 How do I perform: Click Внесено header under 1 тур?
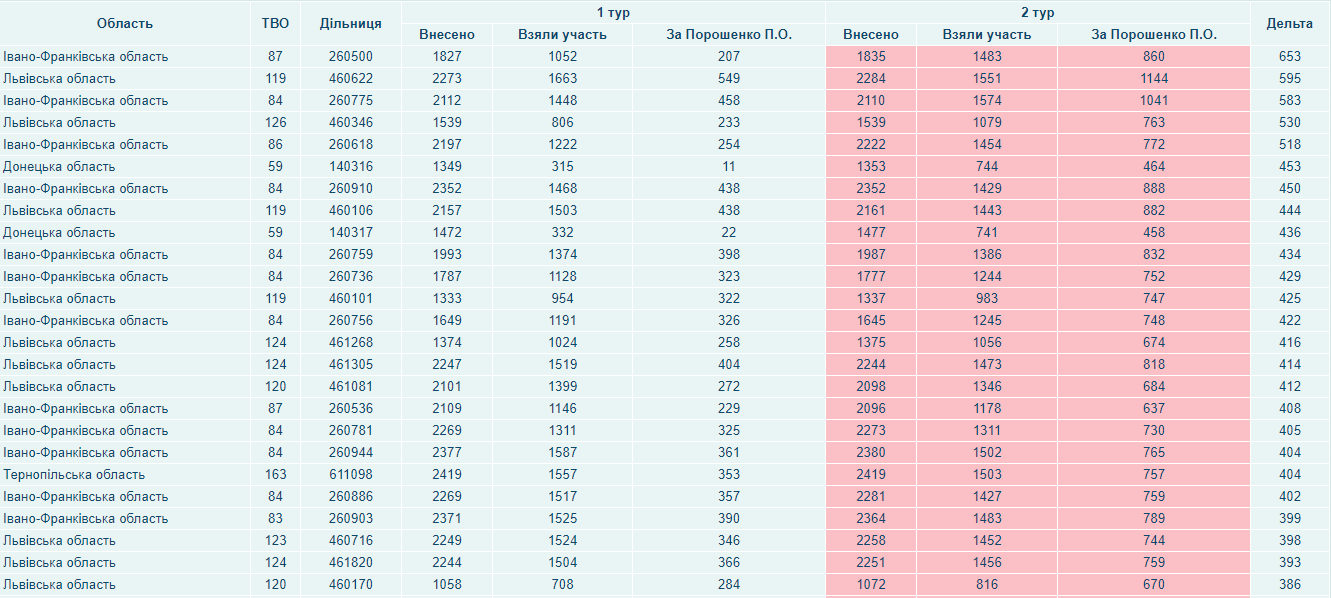point(447,35)
